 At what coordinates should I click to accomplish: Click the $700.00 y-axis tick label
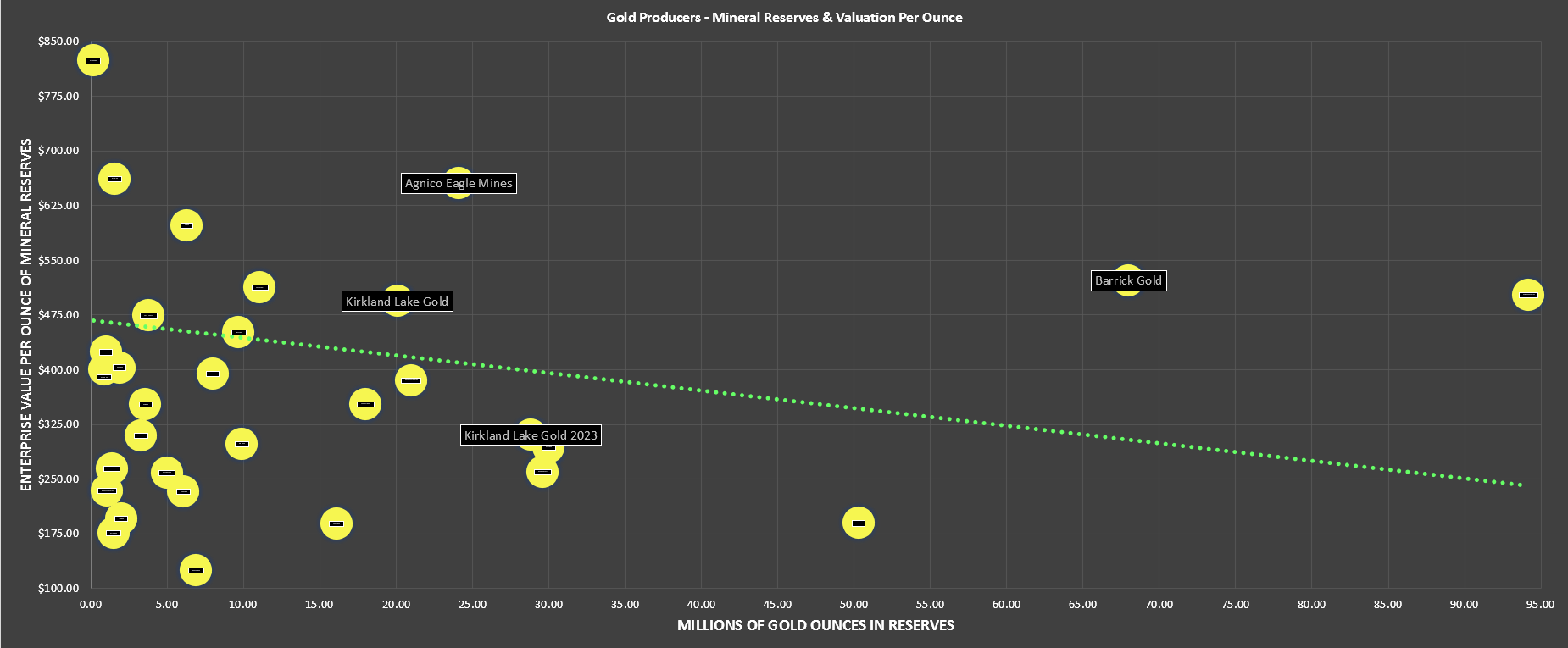58,151
